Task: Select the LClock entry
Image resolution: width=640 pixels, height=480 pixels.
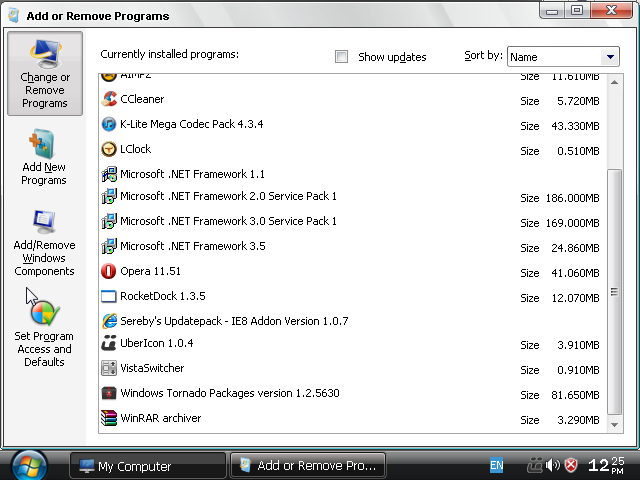Action: (x=353, y=149)
